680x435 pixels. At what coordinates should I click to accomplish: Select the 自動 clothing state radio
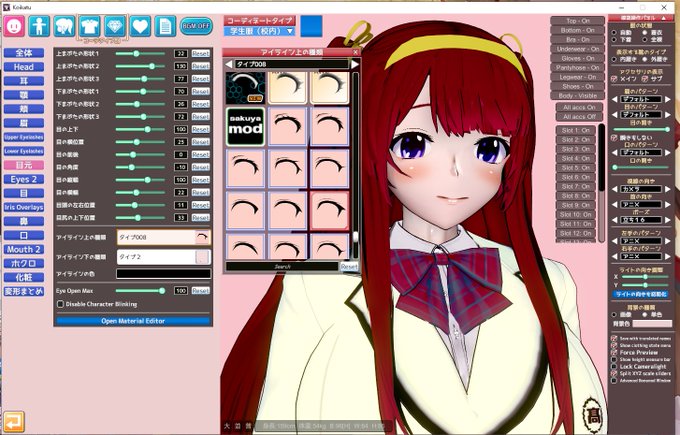coord(614,33)
